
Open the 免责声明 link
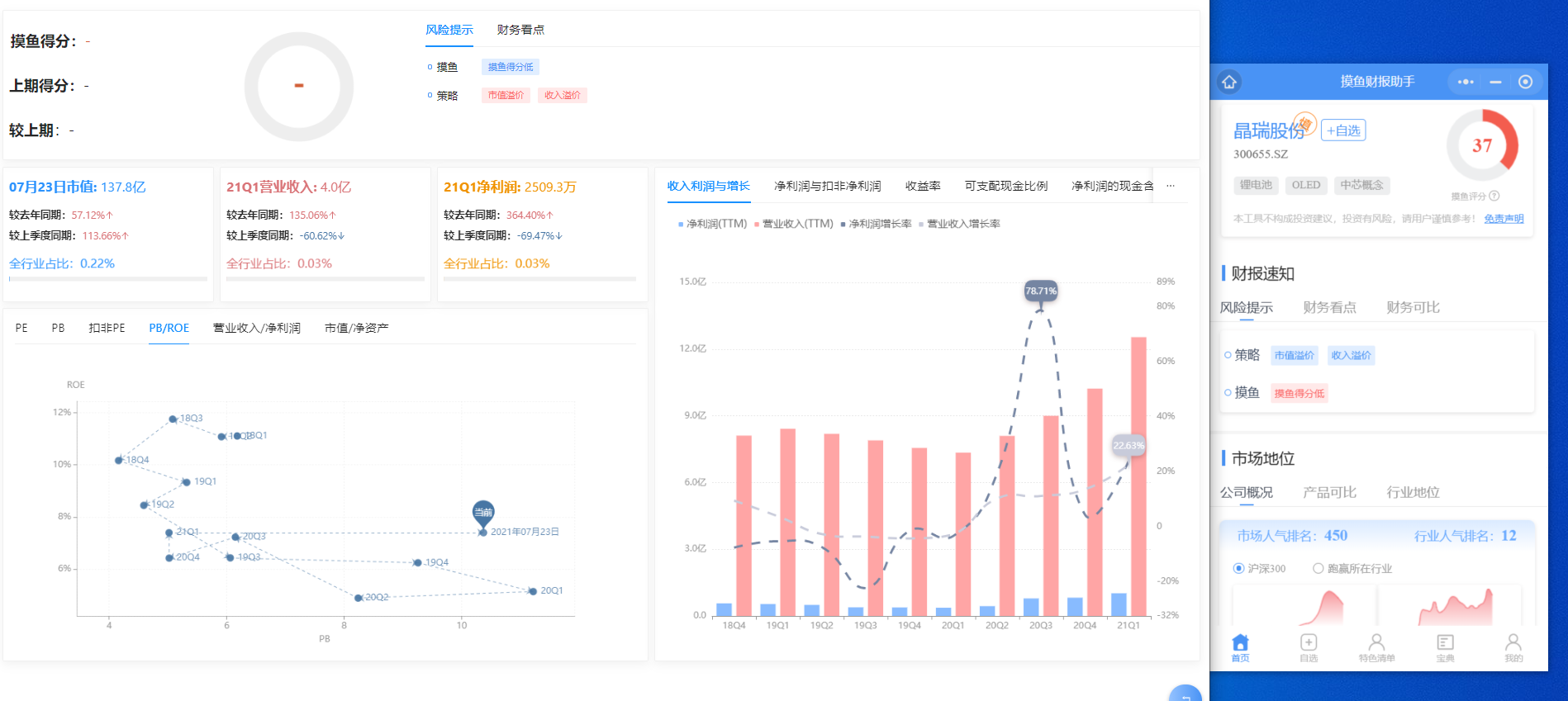[x=1504, y=219]
